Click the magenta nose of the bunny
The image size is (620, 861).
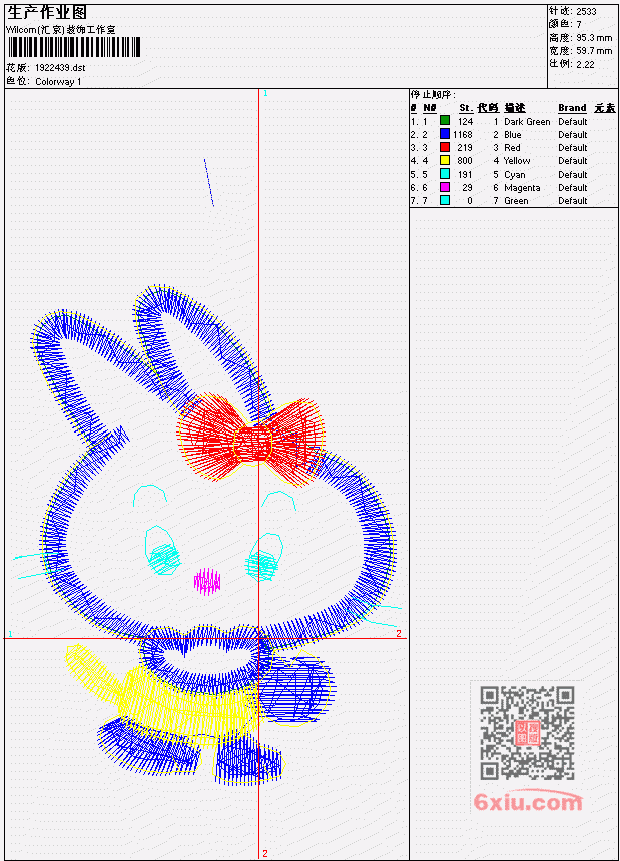(x=207, y=582)
